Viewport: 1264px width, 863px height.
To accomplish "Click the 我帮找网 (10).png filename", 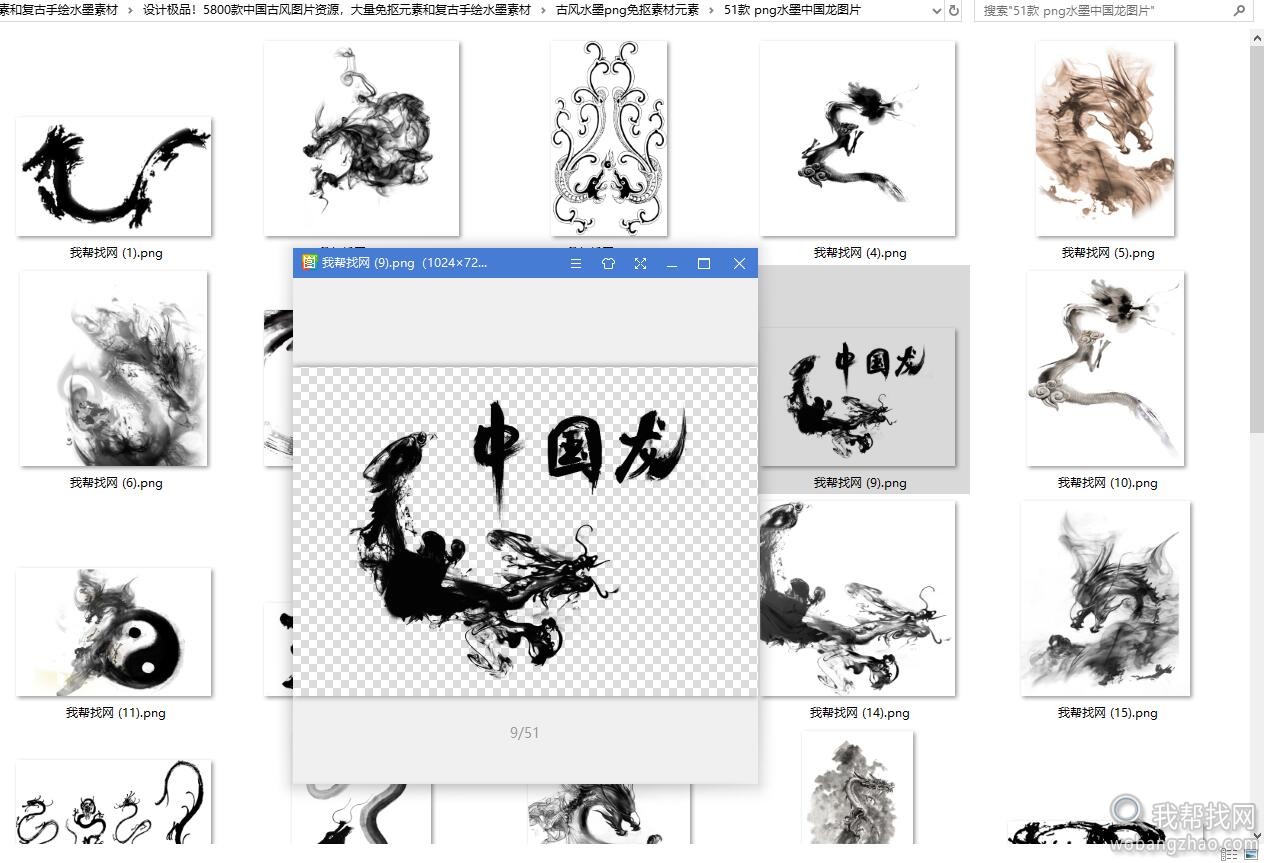I will click(x=1108, y=483).
